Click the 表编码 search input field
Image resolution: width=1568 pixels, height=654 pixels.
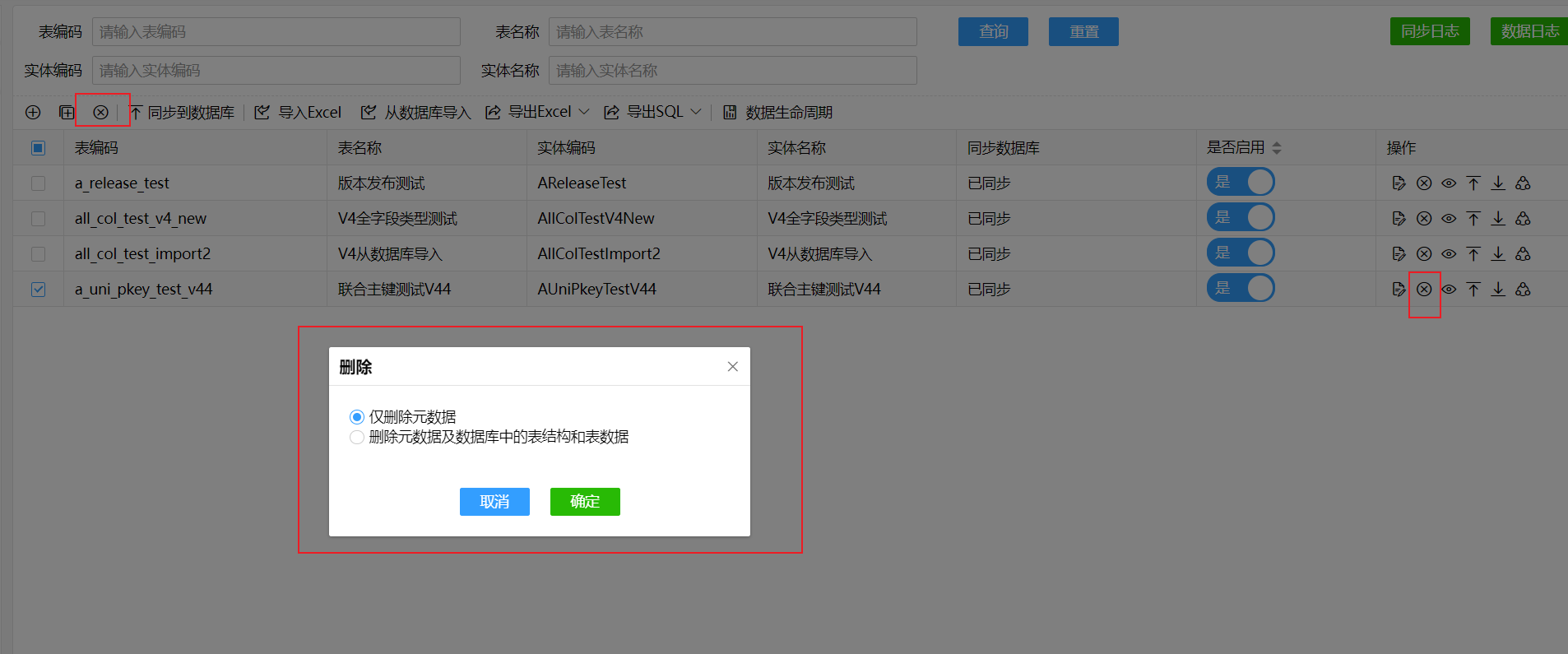(276, 32)
